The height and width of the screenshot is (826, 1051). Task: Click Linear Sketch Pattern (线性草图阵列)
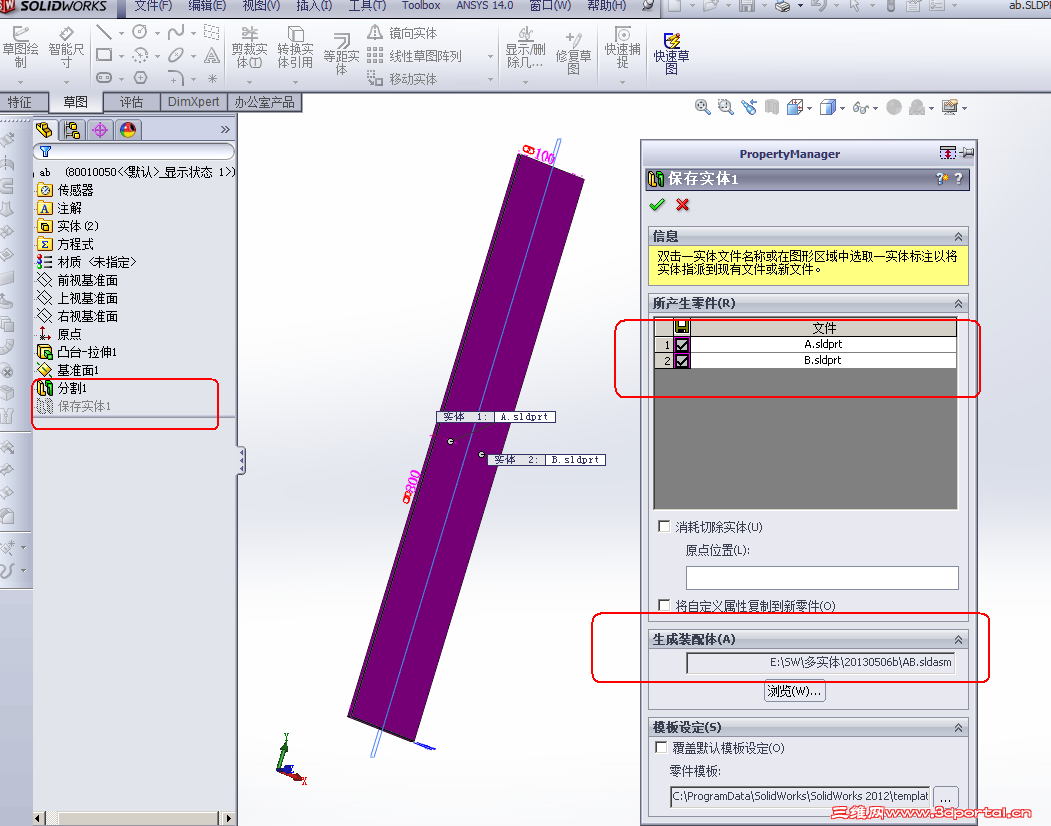[x=414, y=56]
